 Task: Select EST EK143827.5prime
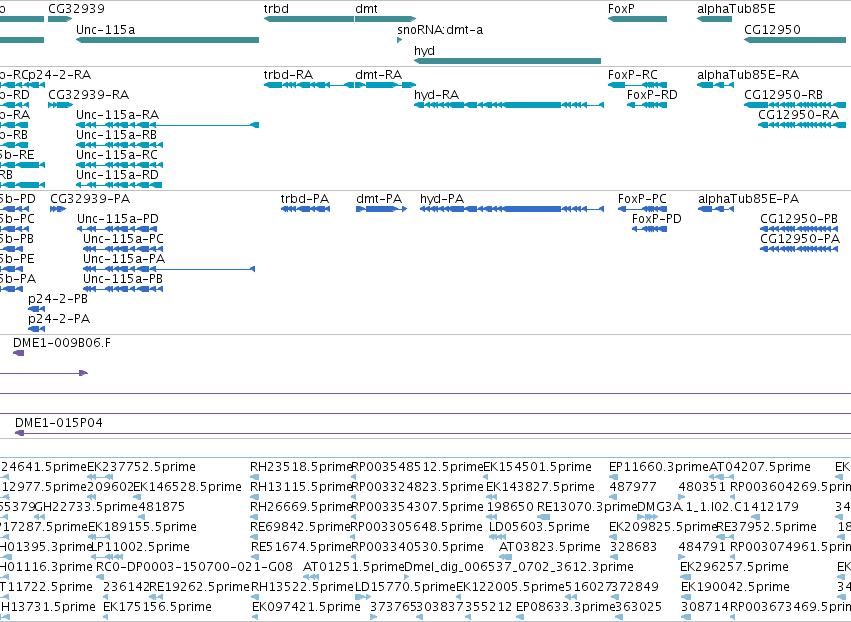tap(541, 487)
